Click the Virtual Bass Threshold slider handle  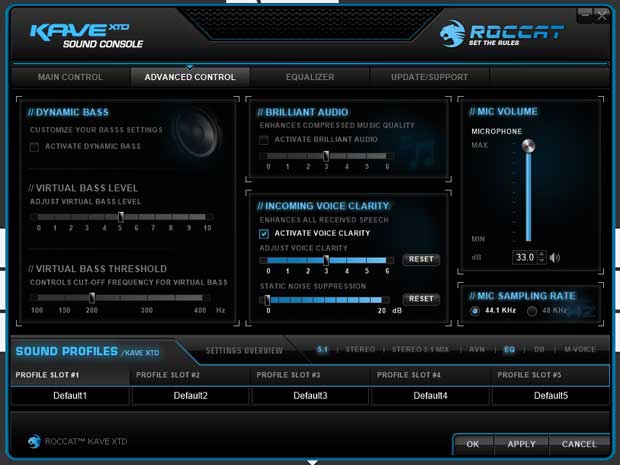coord(92,298)
